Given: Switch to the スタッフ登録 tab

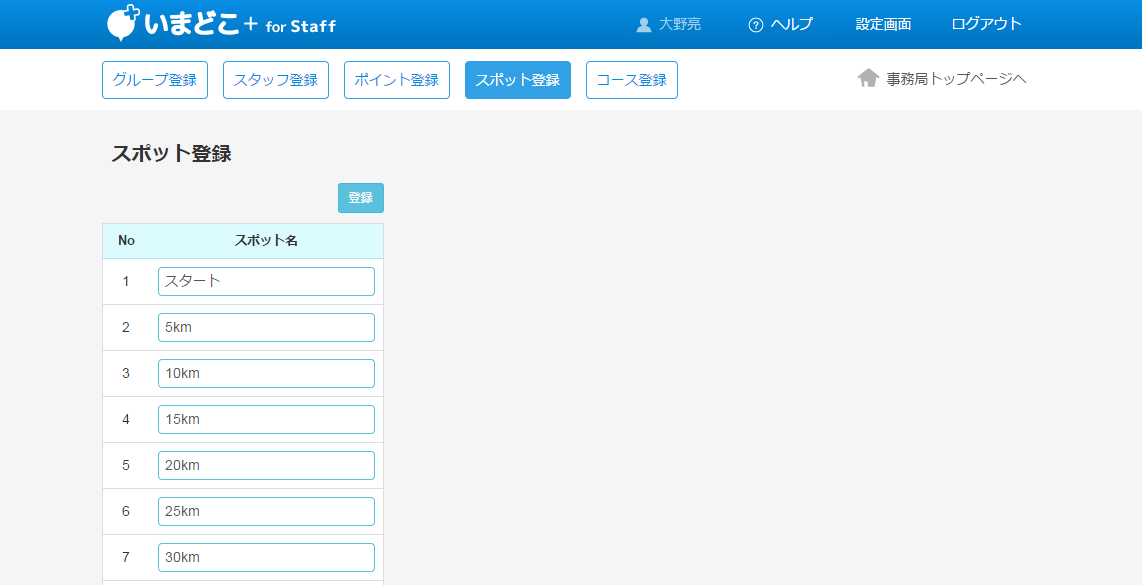Looking at the screenshot, I should pyautogui.click(x=276, y=80).
